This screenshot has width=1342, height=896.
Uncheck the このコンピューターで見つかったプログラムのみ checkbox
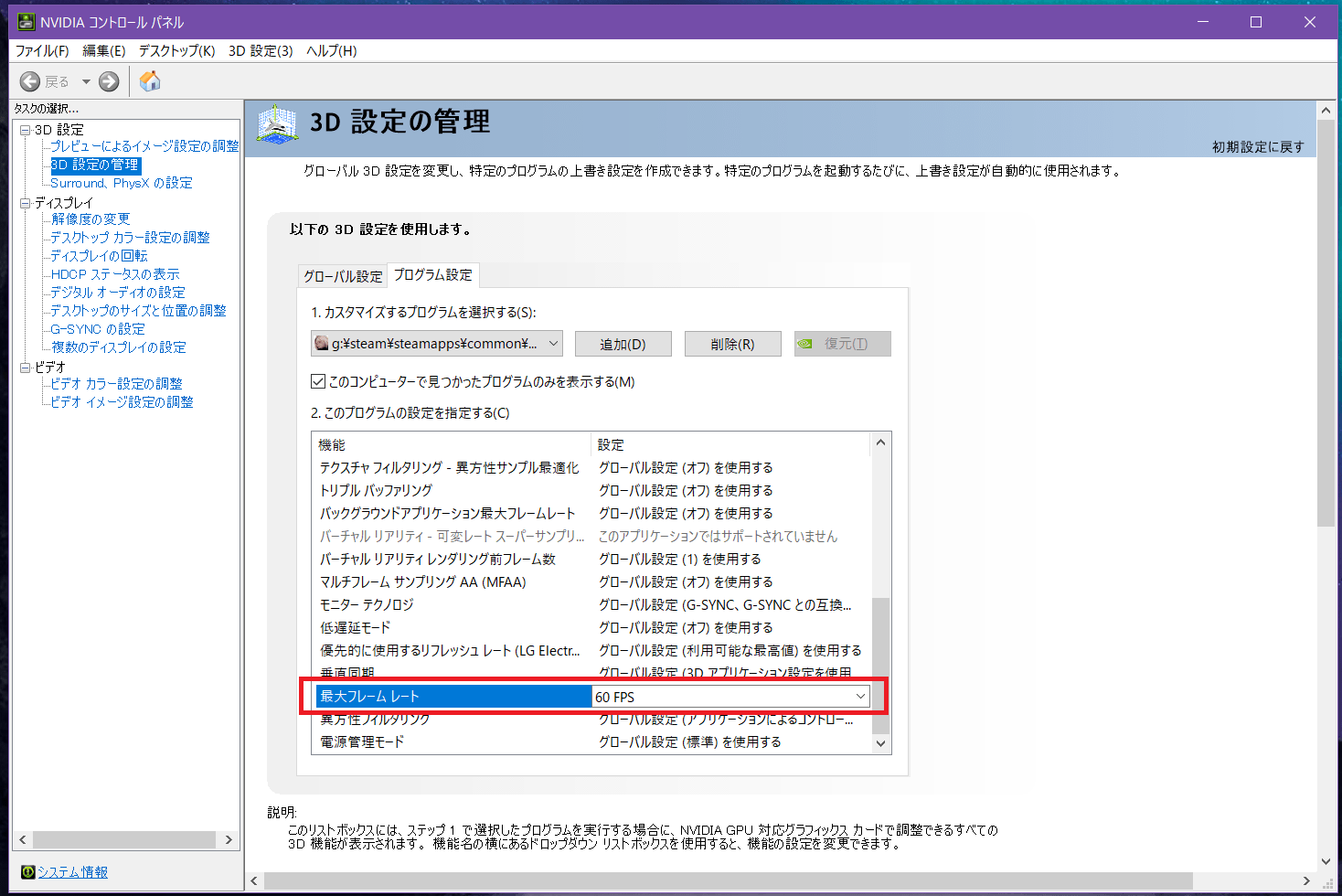(318, 381)
